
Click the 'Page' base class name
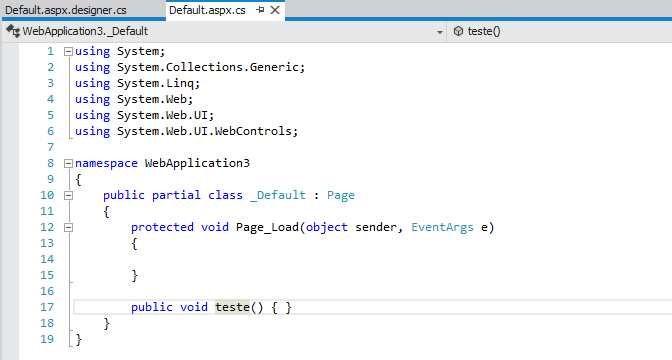click(x=341, y=195)
